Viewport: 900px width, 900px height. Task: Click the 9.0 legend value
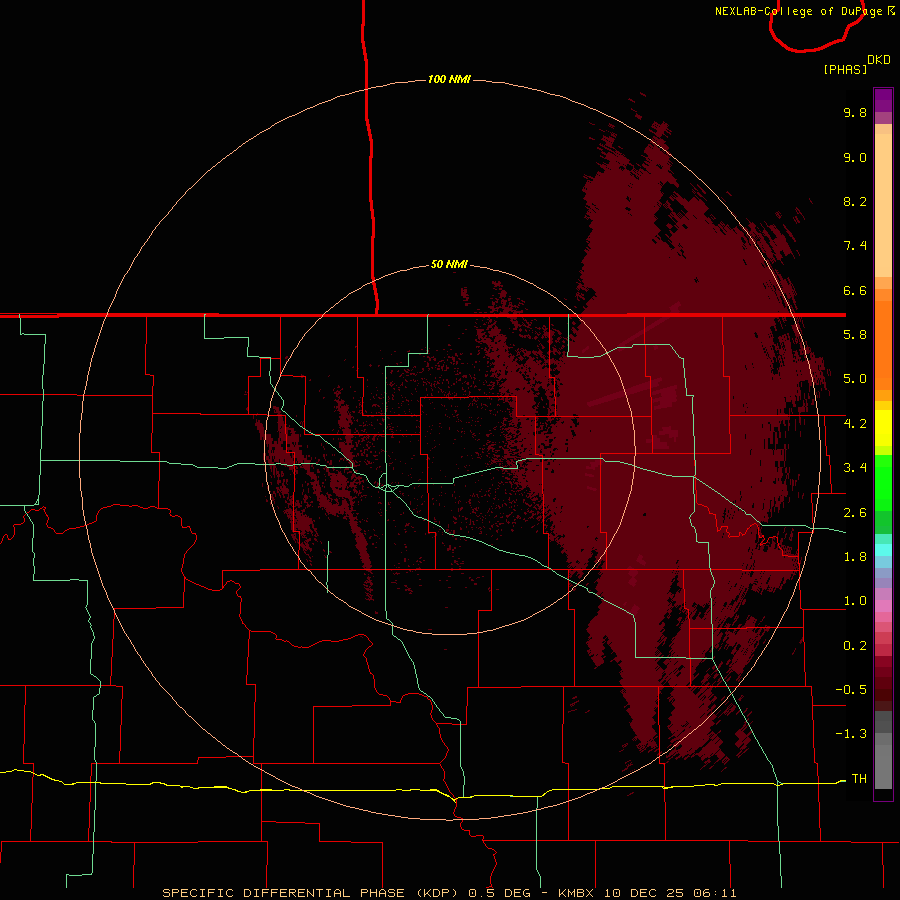tap(855, 157)
